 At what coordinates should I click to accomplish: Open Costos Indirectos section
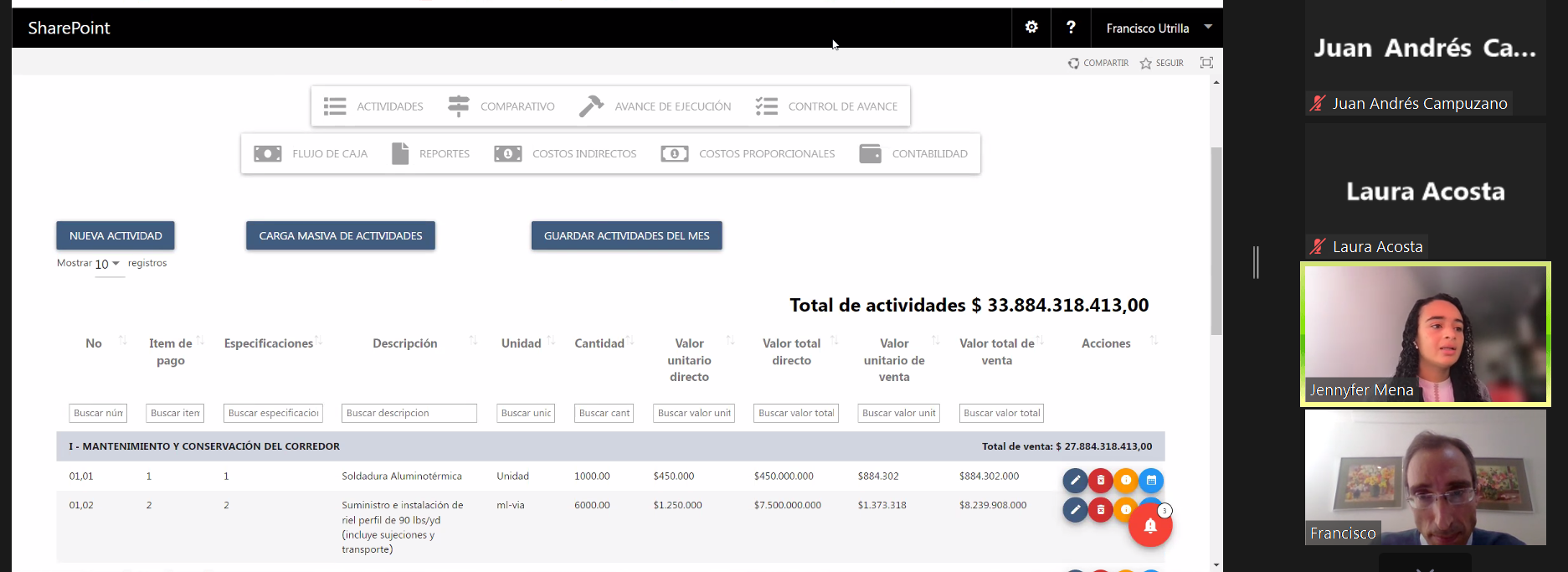(x=565, y=153)
